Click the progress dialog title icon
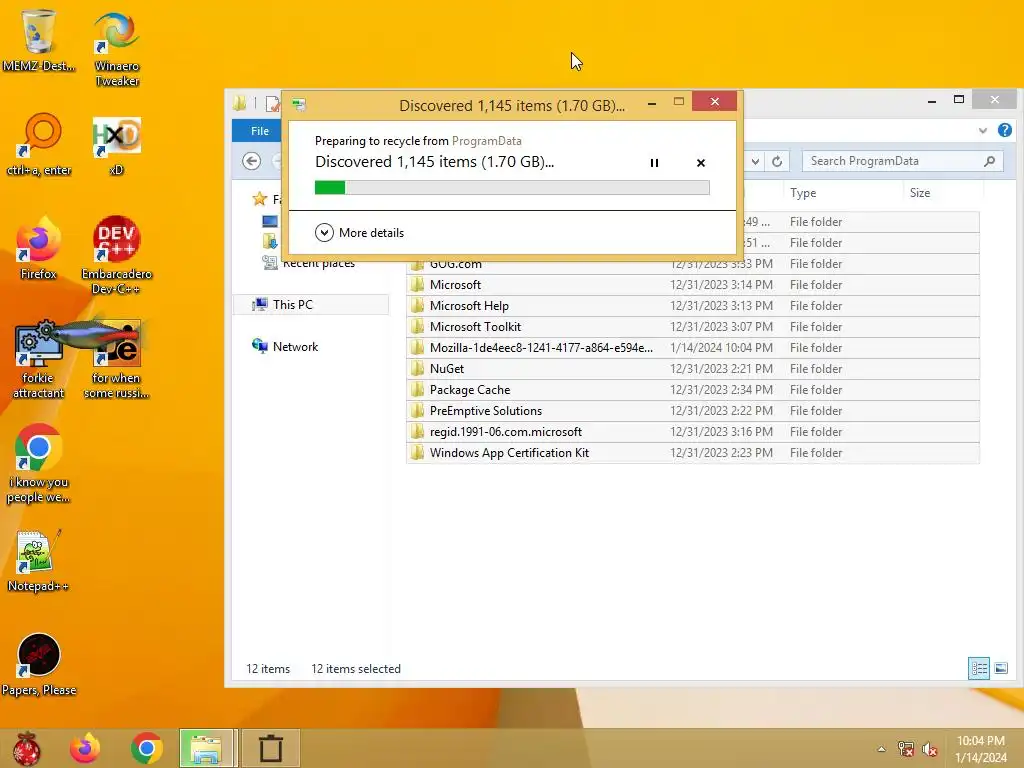This screenshot has width=1024, height=768. pyautogui.click(x=299, y=104)
